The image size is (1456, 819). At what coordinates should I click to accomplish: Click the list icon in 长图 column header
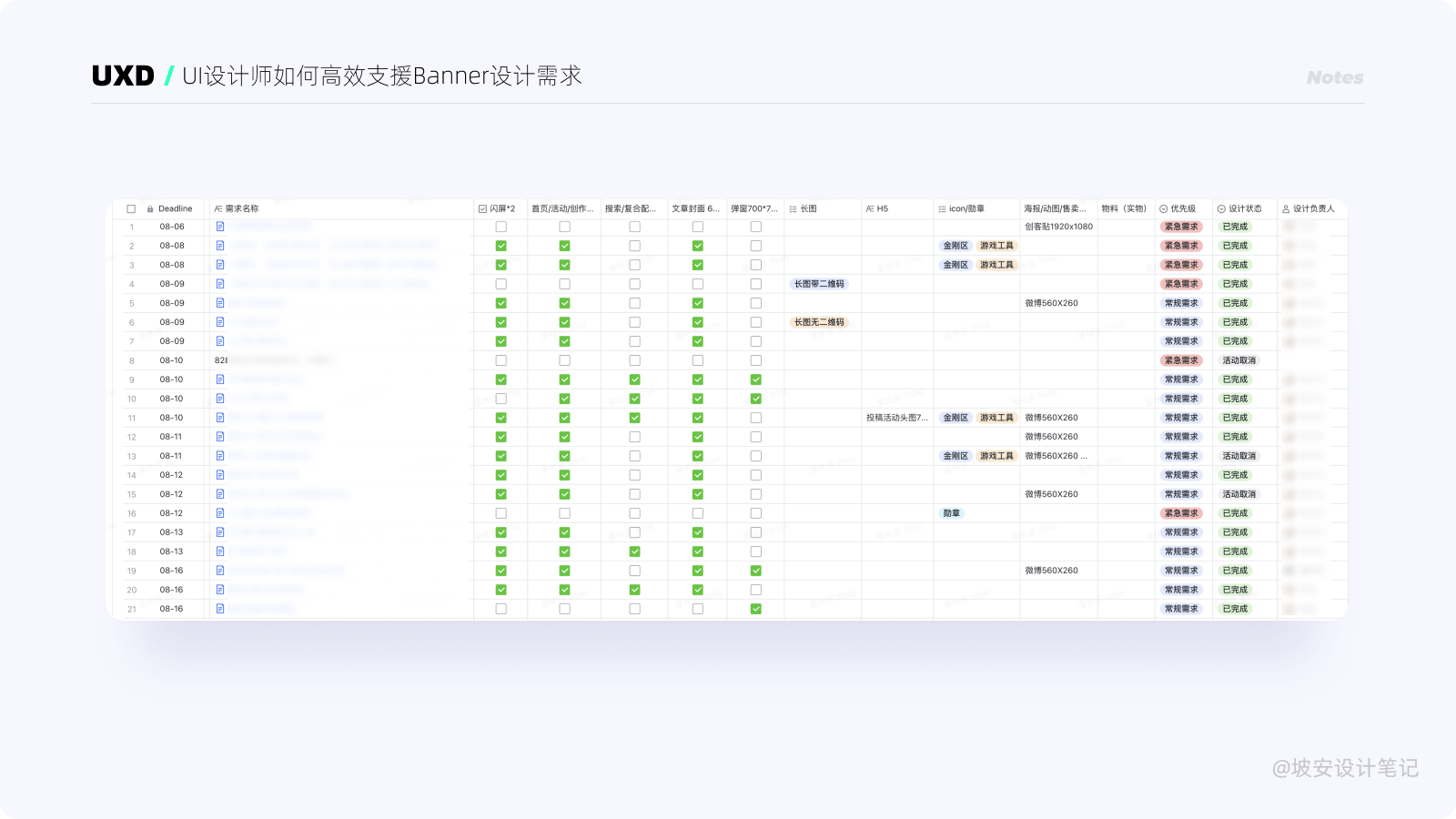click(793, 209)
